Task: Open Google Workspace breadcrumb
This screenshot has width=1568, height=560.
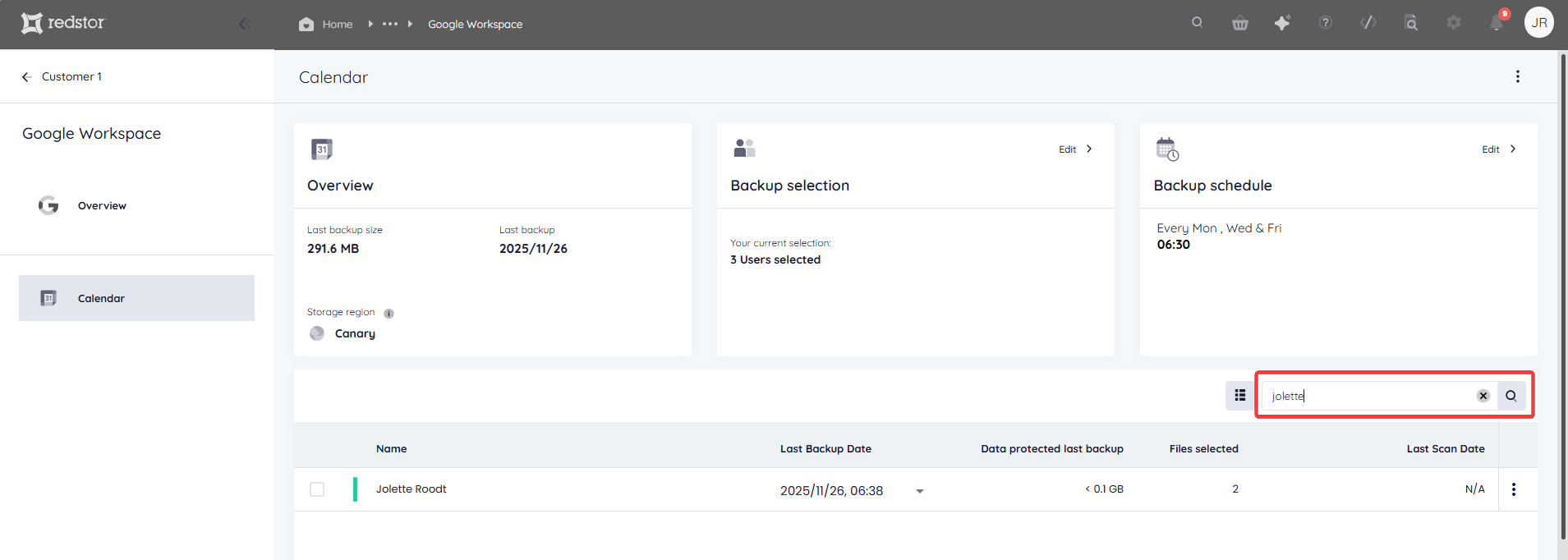Action: (475, 24)
